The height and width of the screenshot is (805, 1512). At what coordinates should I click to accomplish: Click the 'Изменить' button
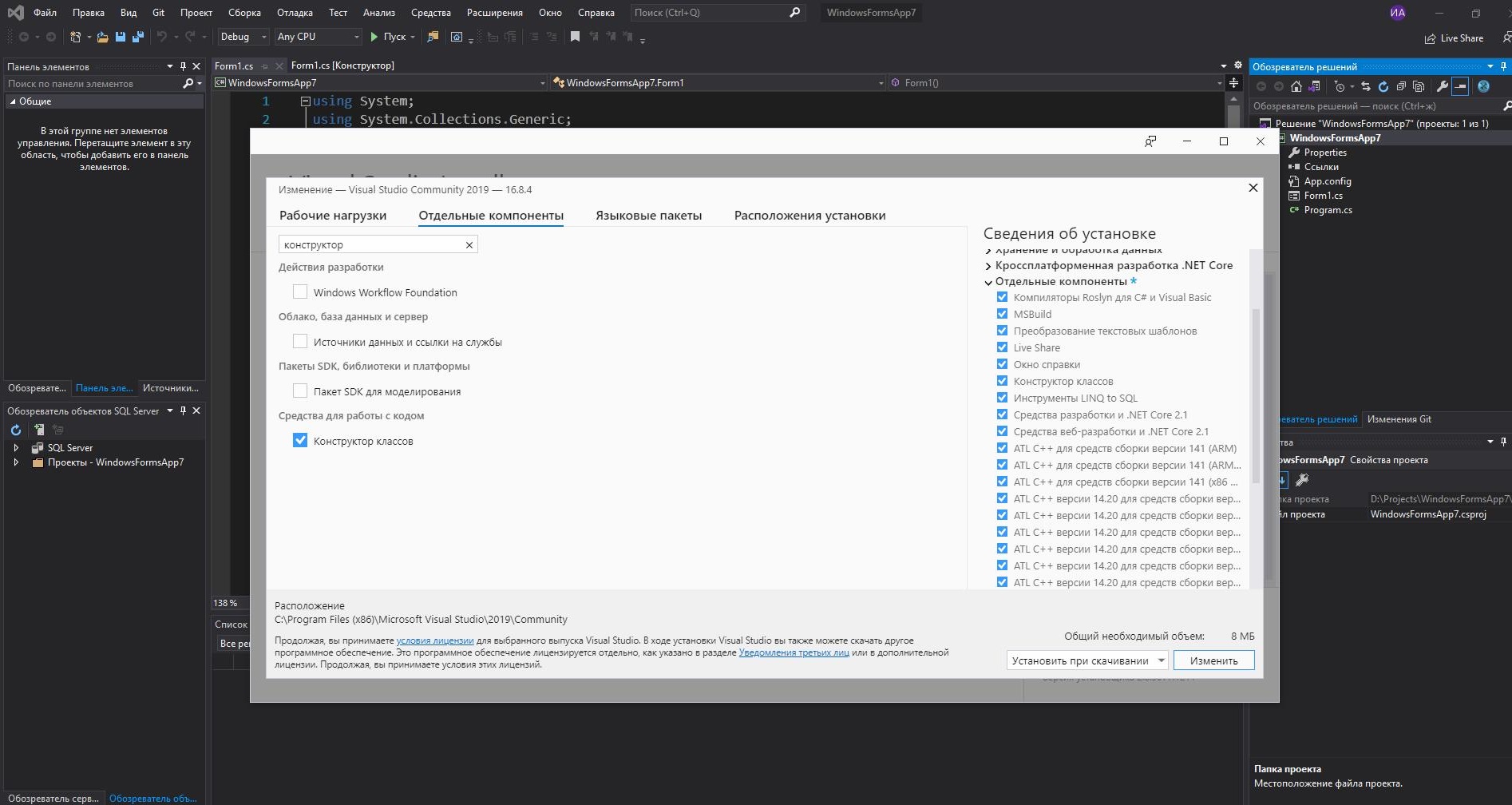pos(1213,660)
